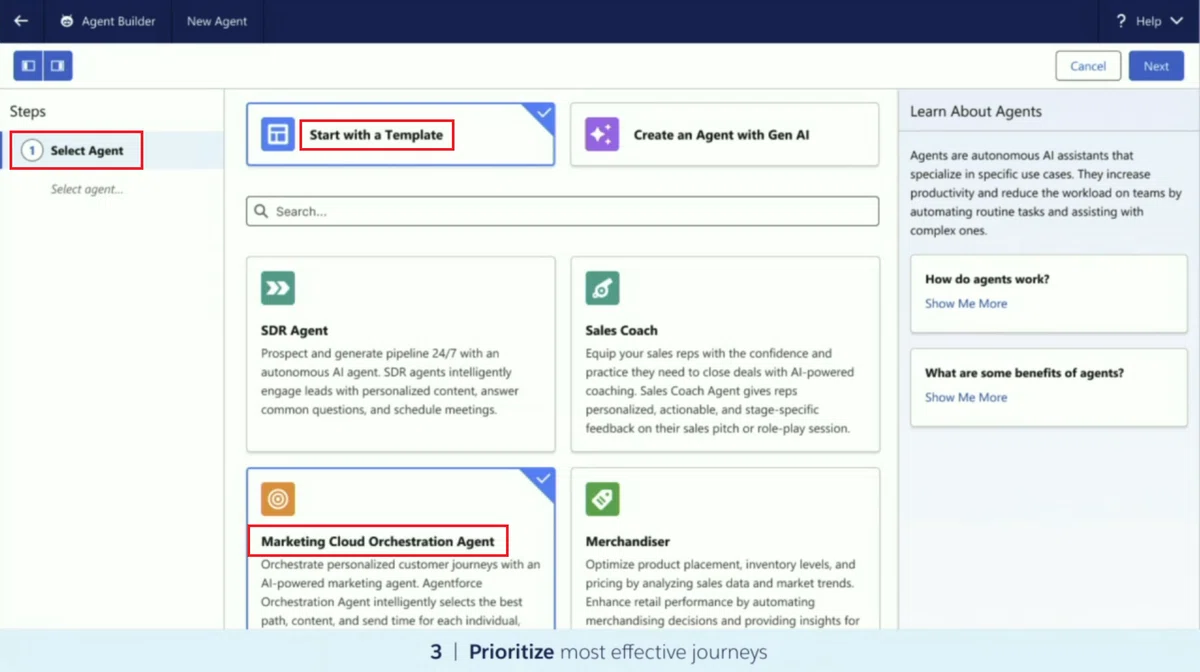The width and height of the screenshot is (1200, 672).
Task: Click the Sales Coach description text
Action: pyautogui.click(x=718, y=391)
